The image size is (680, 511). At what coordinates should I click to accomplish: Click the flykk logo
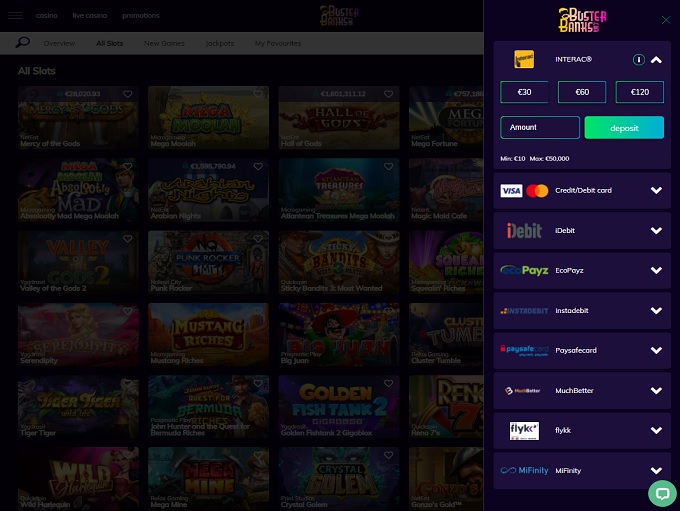[524, 430]
